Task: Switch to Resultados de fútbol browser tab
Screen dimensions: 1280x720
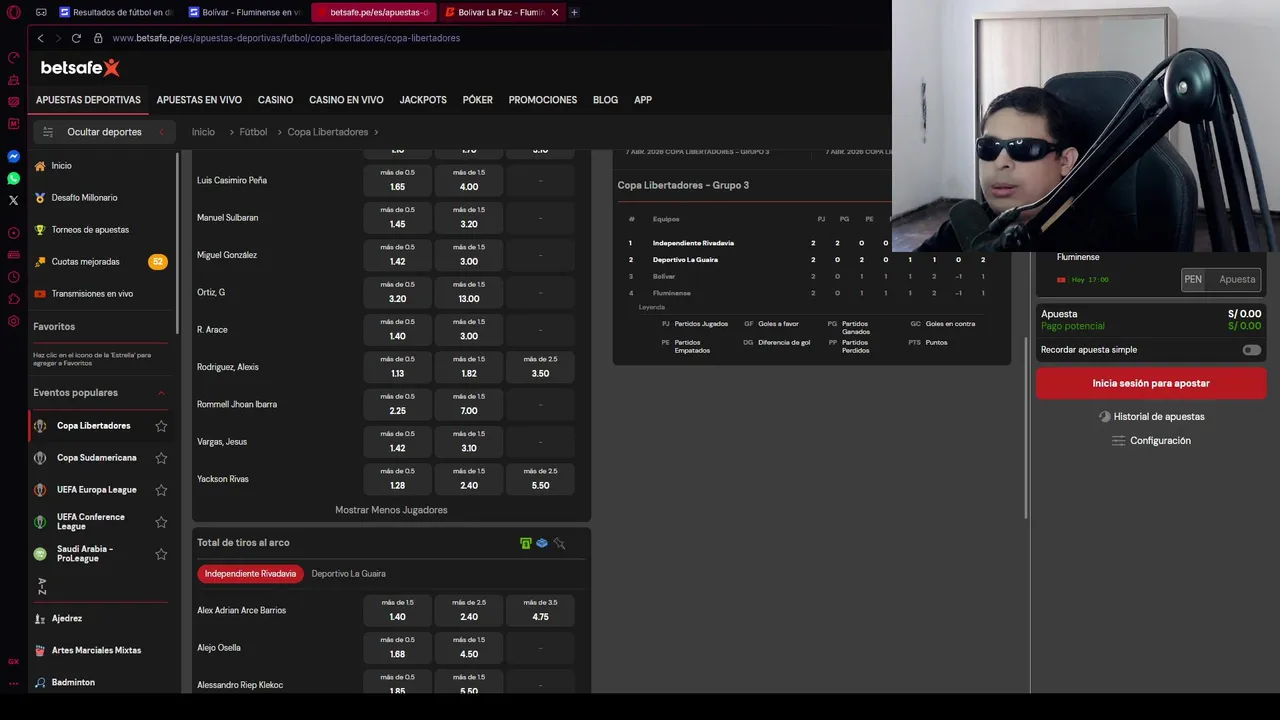Action: (x=116, y=12)
